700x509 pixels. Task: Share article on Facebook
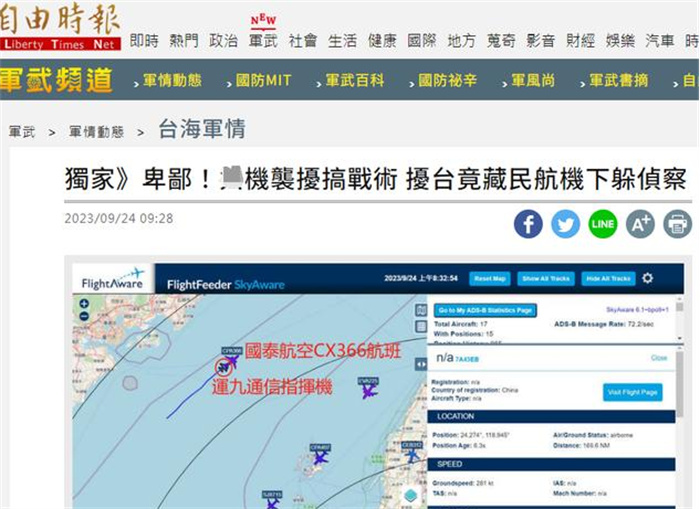point(528,224)
